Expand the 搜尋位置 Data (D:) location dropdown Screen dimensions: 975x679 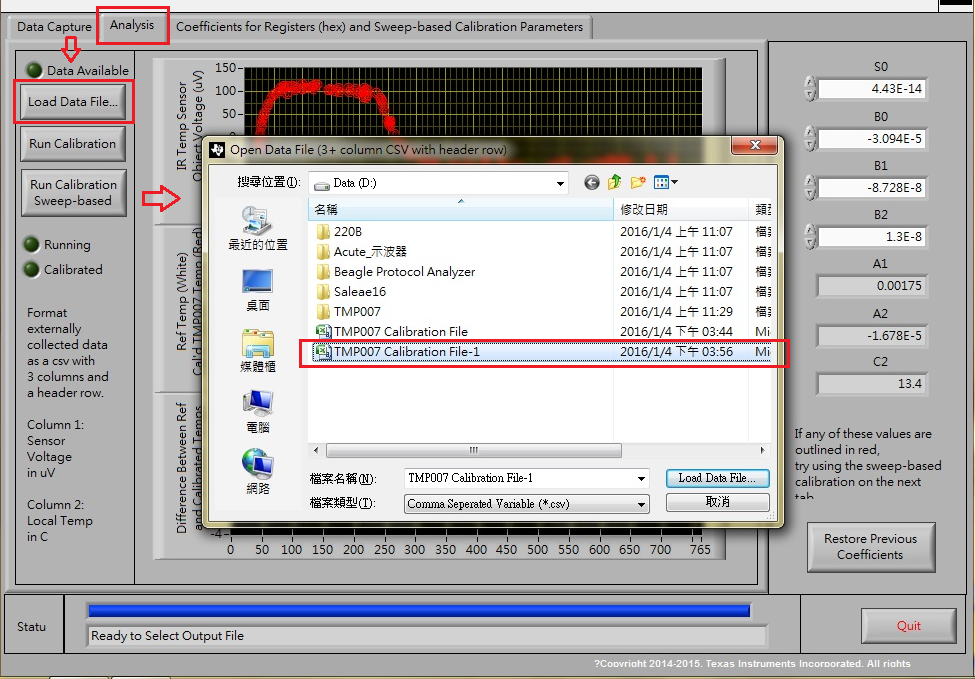click(560, 183)
